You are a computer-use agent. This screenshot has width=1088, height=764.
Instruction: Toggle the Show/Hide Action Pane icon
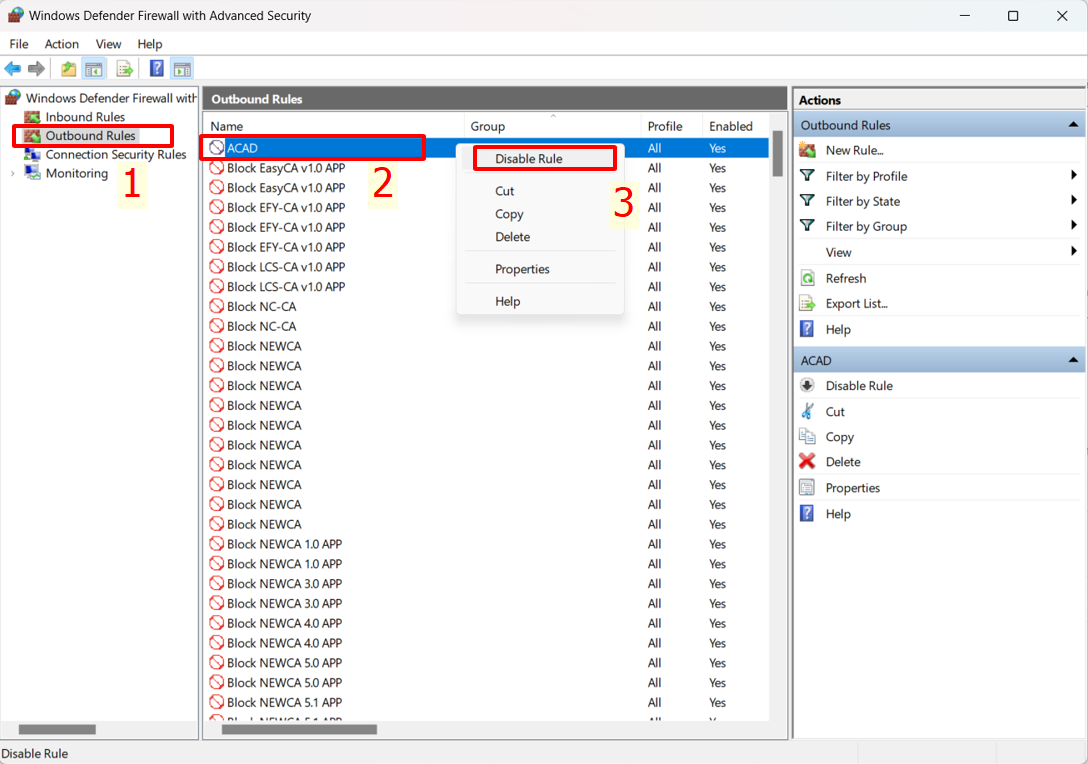point(182,69)
